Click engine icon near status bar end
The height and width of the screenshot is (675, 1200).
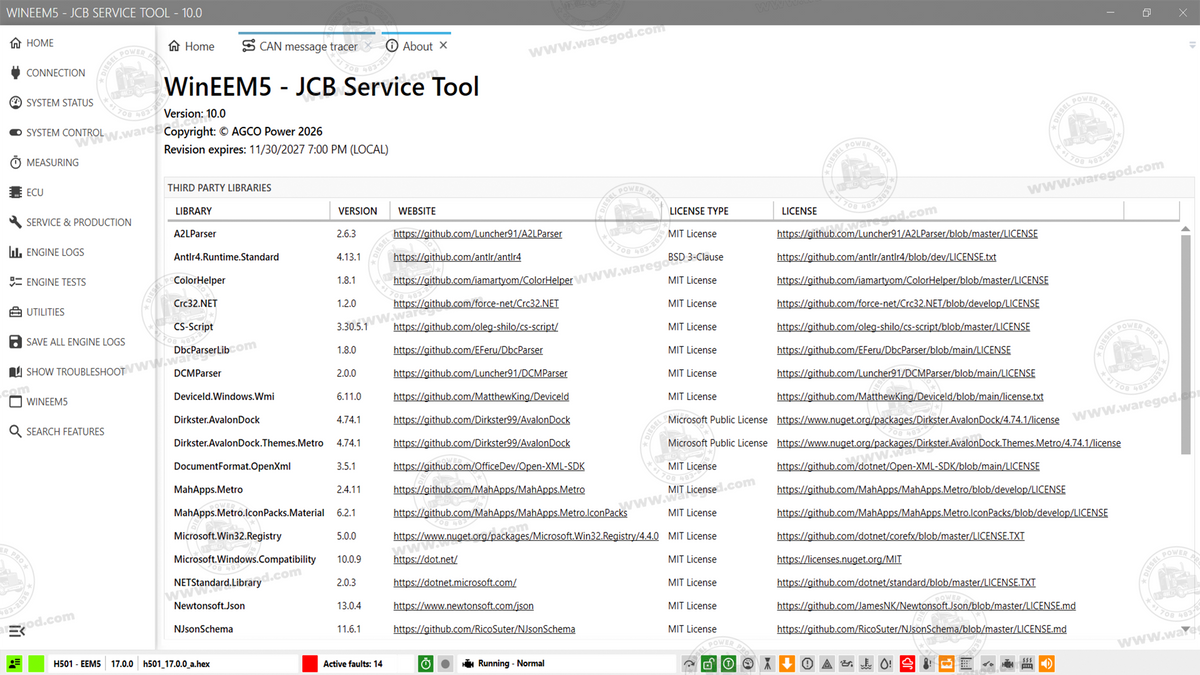(x=1006, y=663)
